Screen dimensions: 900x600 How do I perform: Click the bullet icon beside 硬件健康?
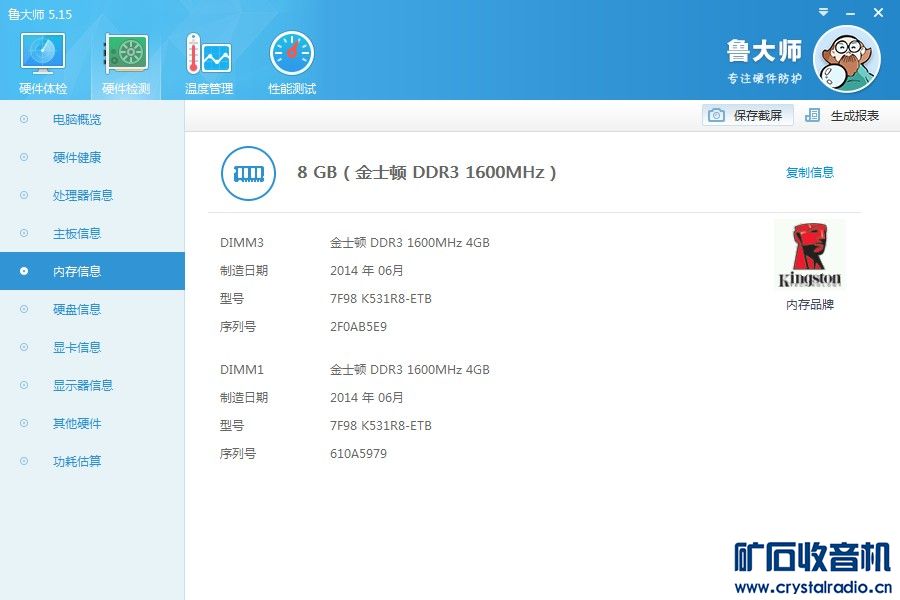(x=24, y=157)
